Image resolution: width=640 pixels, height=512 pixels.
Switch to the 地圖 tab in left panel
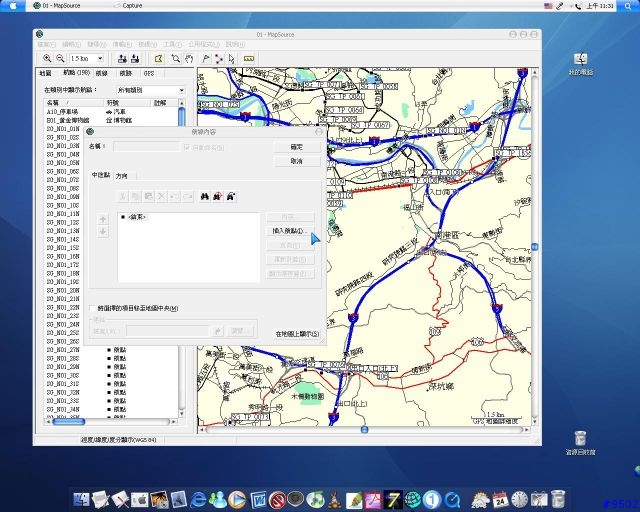tap(45, 73)
